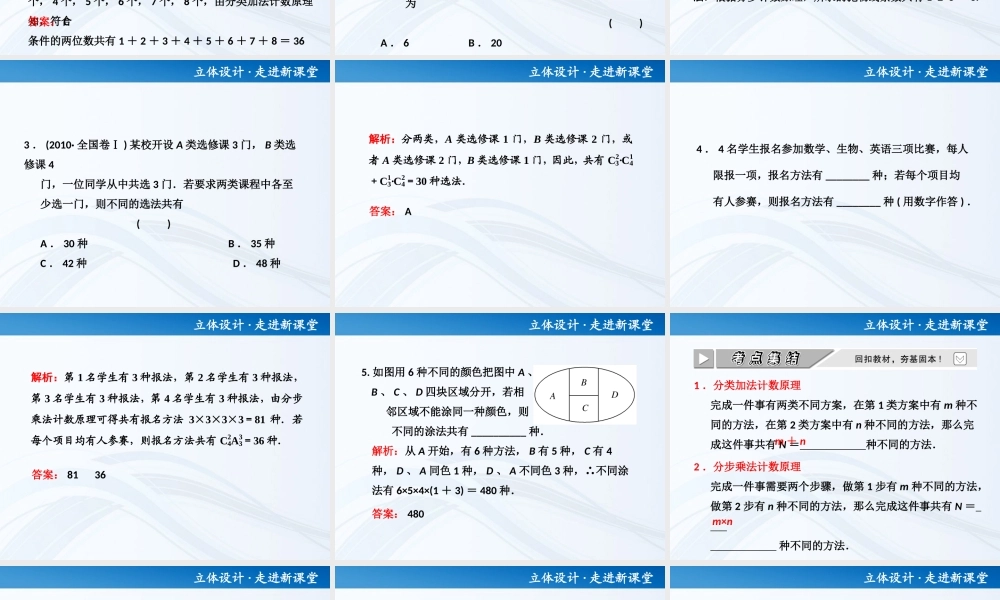Click the answer bracket ( ) in question 3
This screenshot has width=1000, height=600.
point(154,224)
